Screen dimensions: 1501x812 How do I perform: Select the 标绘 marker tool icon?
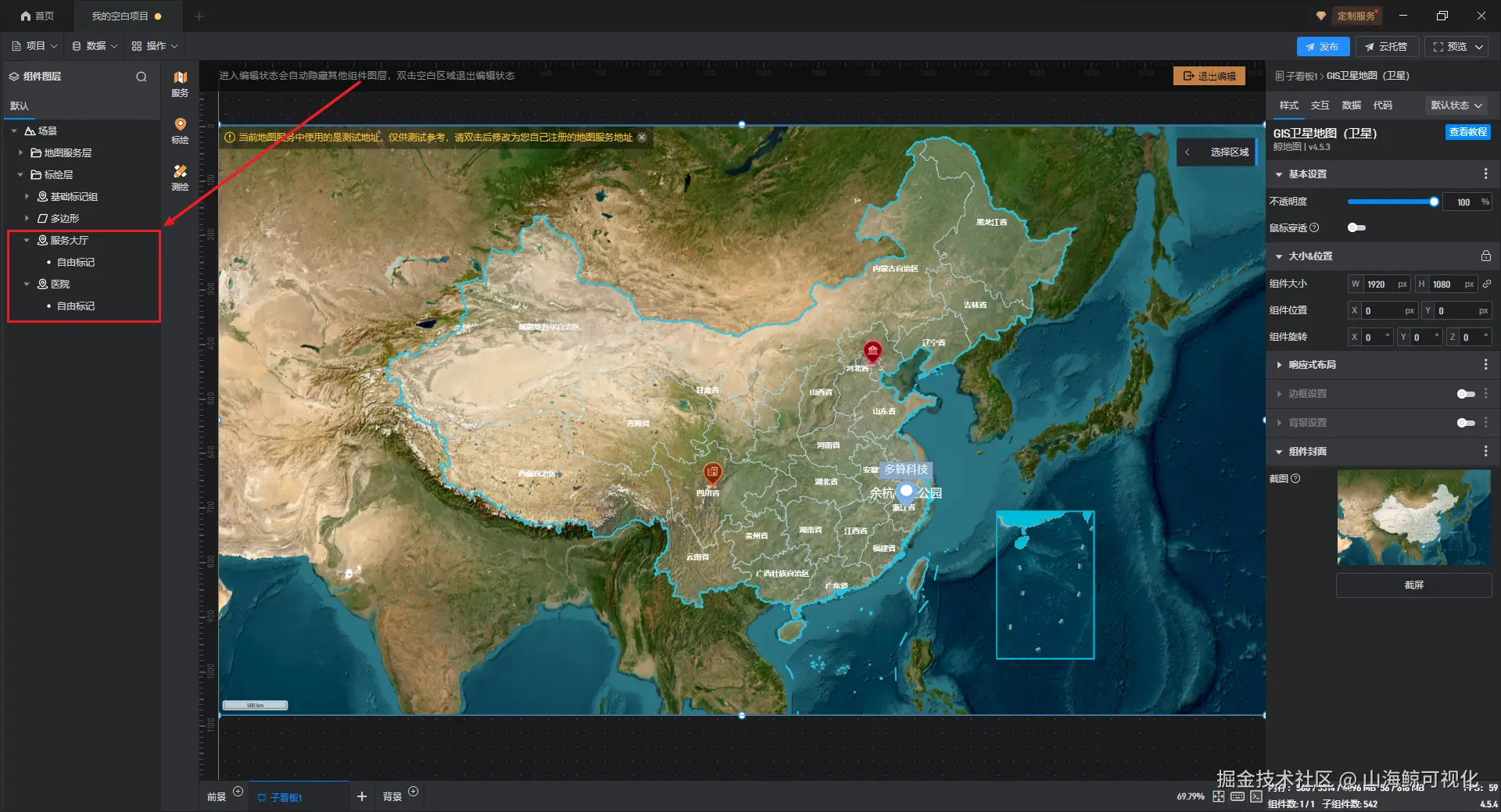tap(180, 131)
